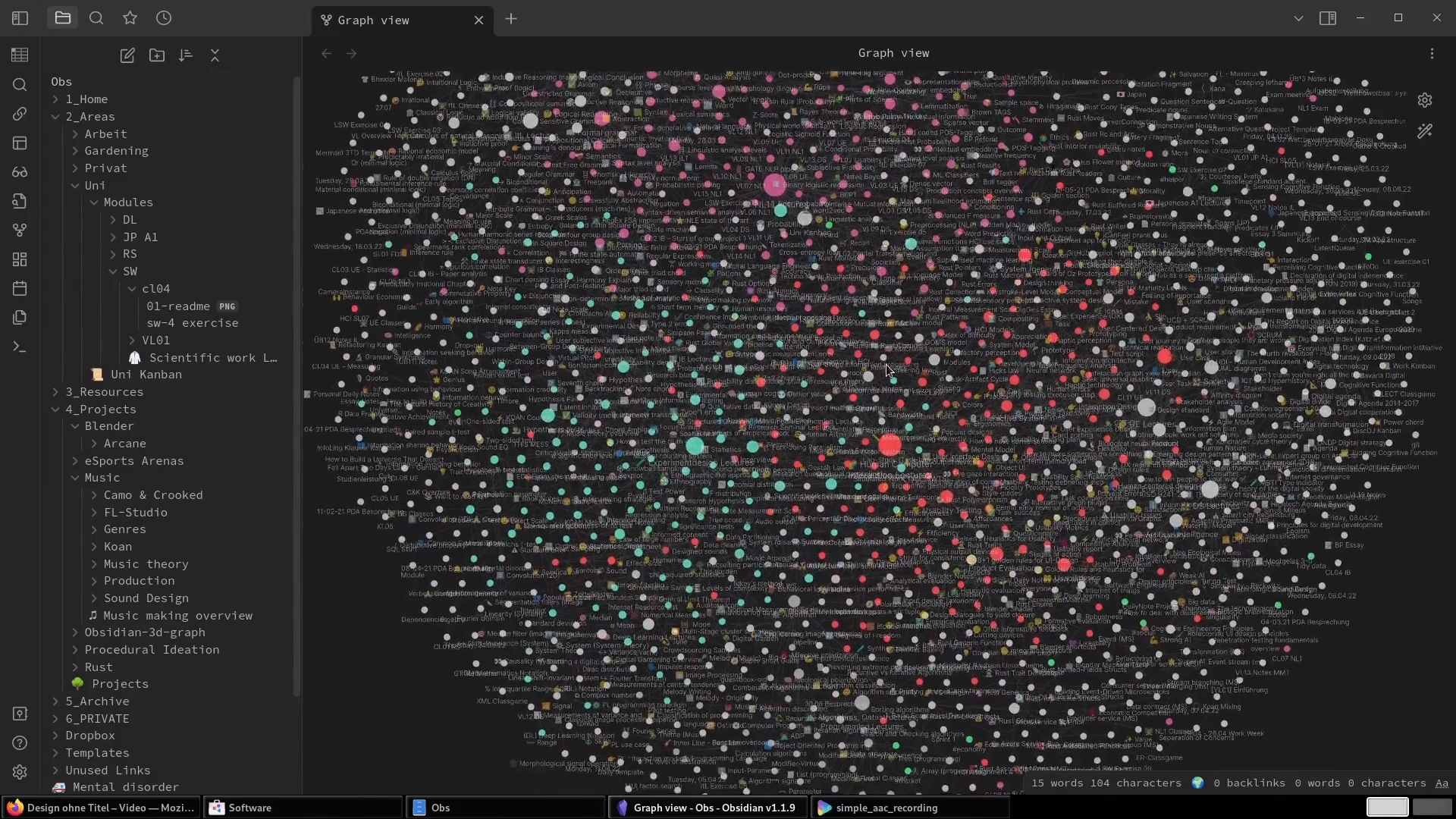Open a new tab with plus
1456x819 pixels.
click(x=511, y=19)
